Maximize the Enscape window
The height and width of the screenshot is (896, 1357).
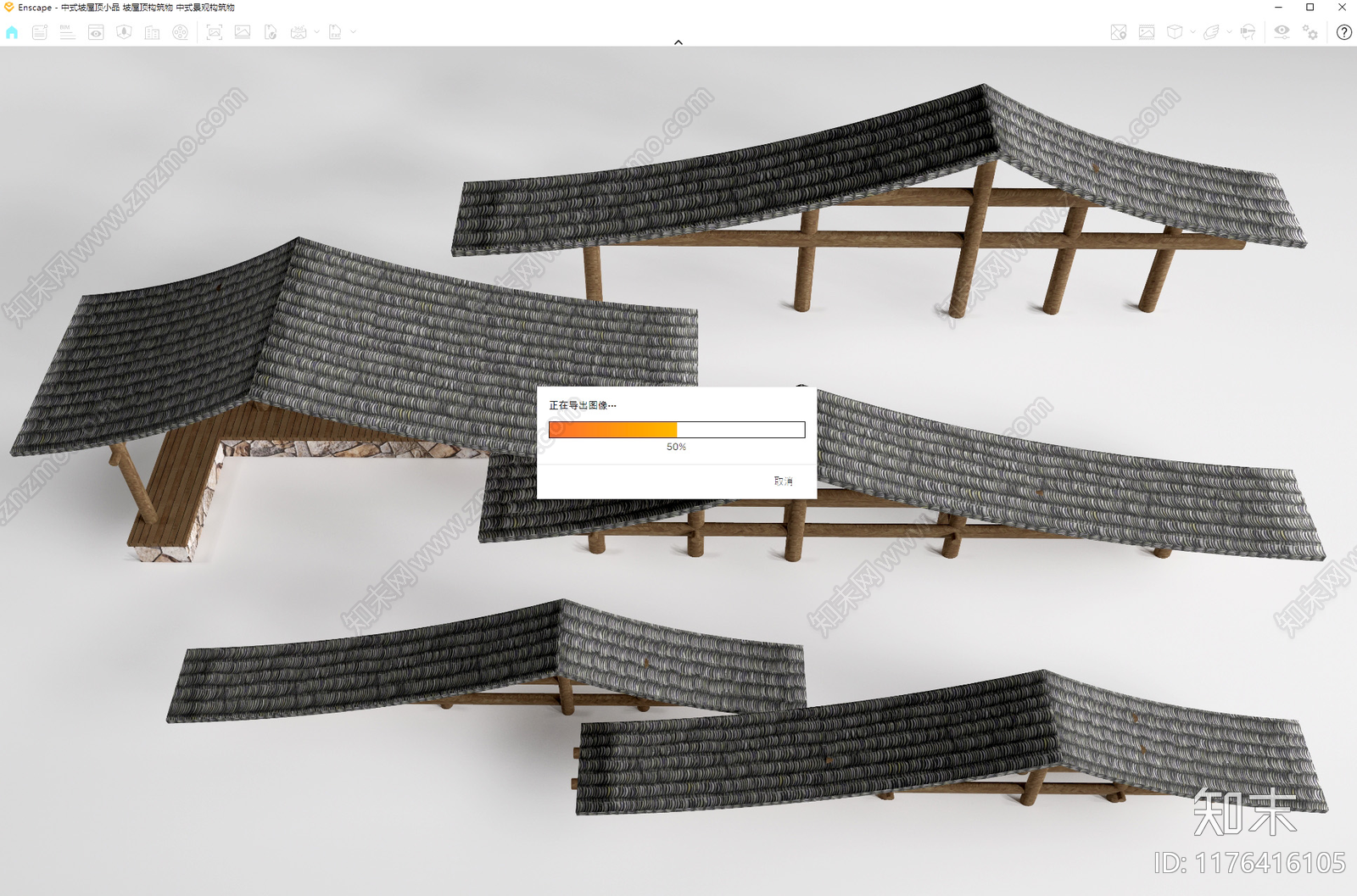[x=1310, y=8]
